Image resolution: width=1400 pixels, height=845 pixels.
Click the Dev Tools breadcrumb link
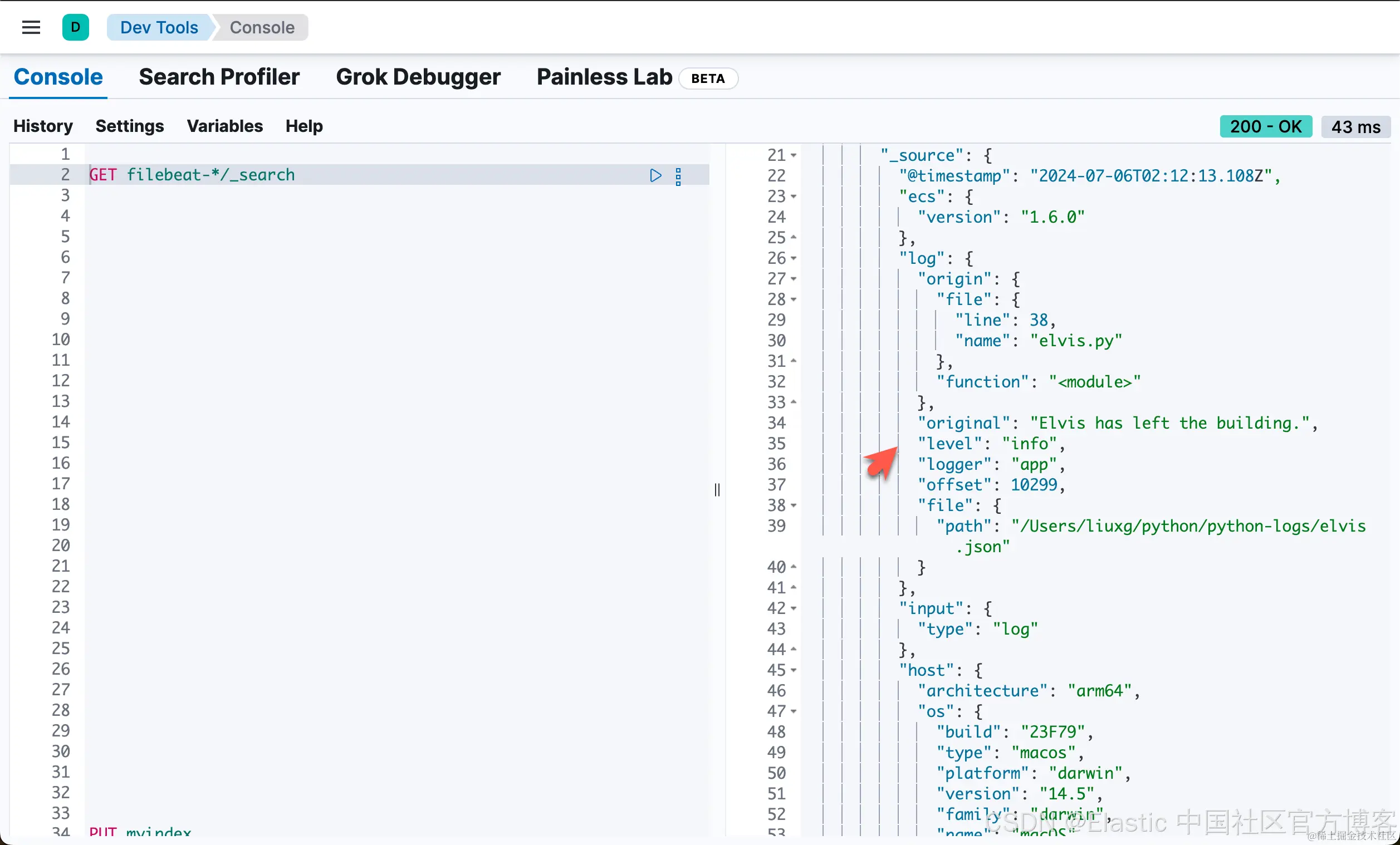(159, 27)
